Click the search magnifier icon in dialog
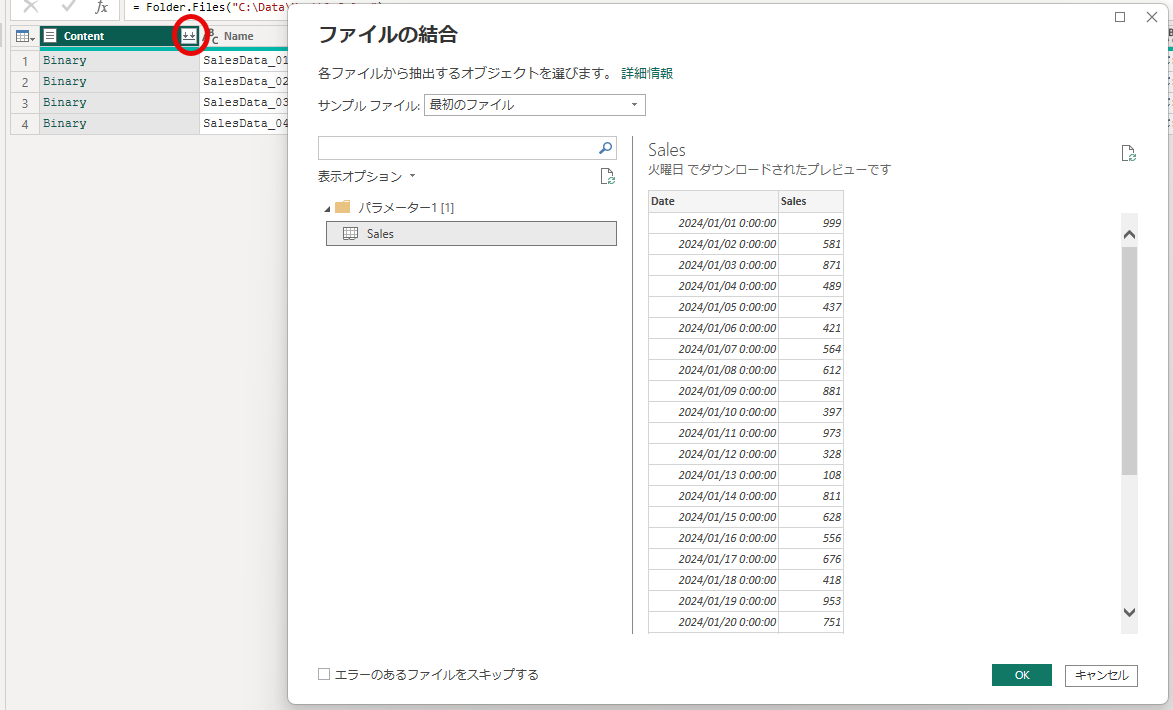Image resolution: width=1173 pixels, height=710 pixels. [605, 148]
